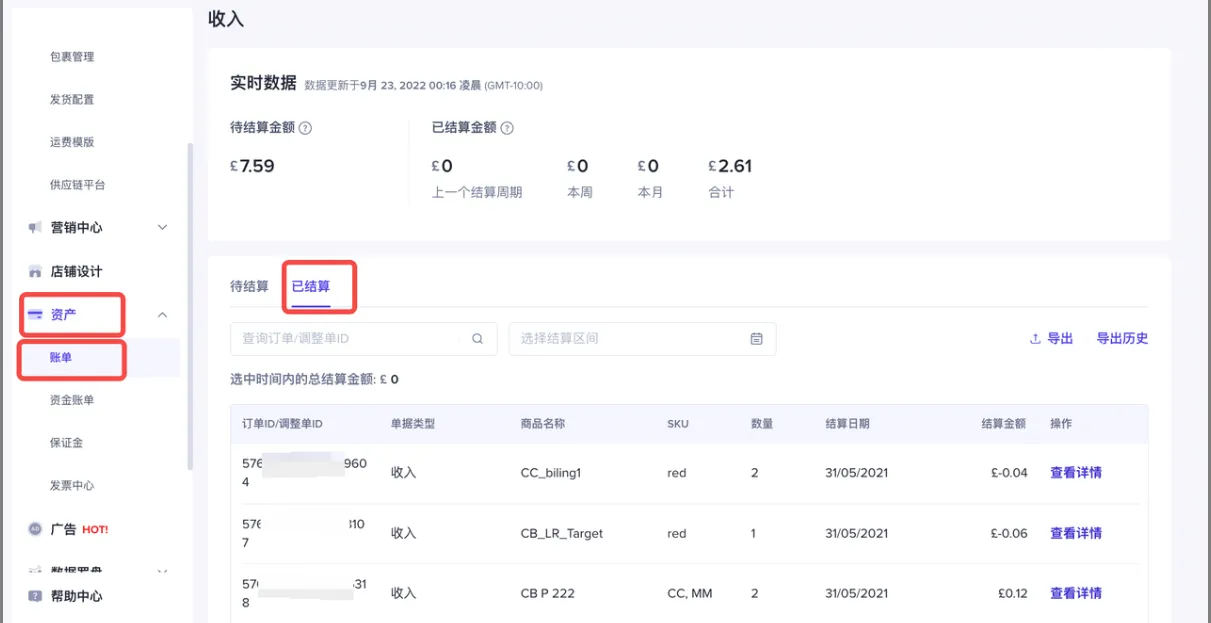Collapse the 资产 section chevron
Image resolution: width=1211 pixels, height=623 pixels.
click(163, 315)
